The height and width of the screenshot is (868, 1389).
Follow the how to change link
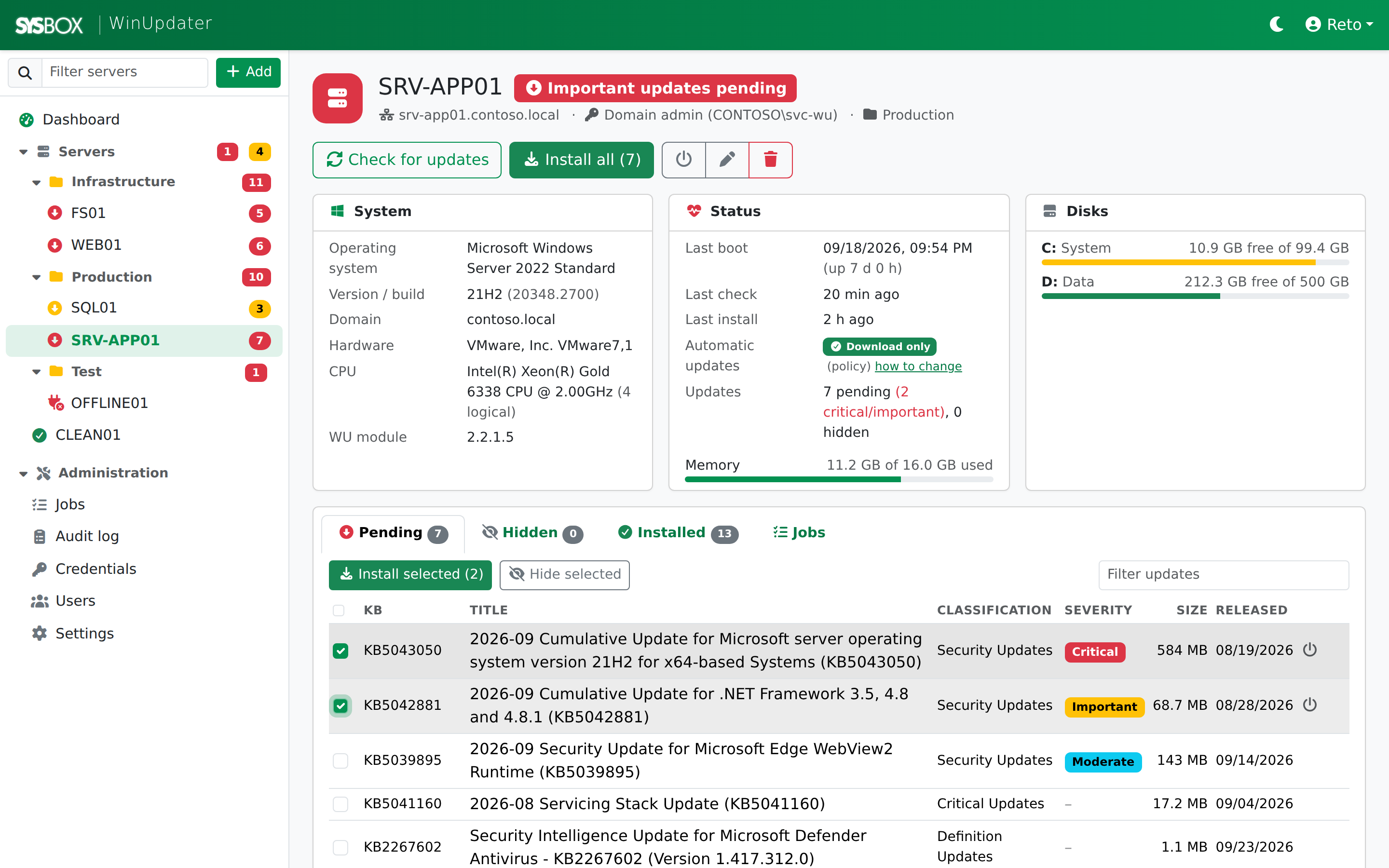coord(918,366)
